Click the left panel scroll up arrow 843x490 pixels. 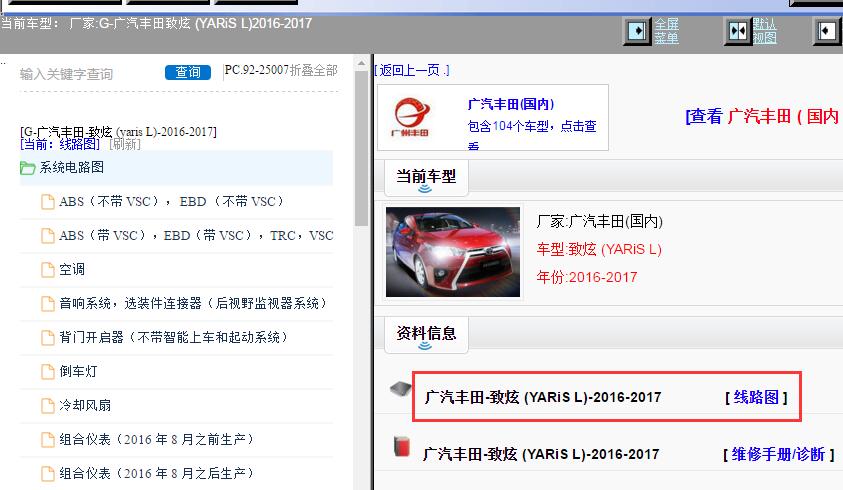pyautogui.click(x=361, y=63)
